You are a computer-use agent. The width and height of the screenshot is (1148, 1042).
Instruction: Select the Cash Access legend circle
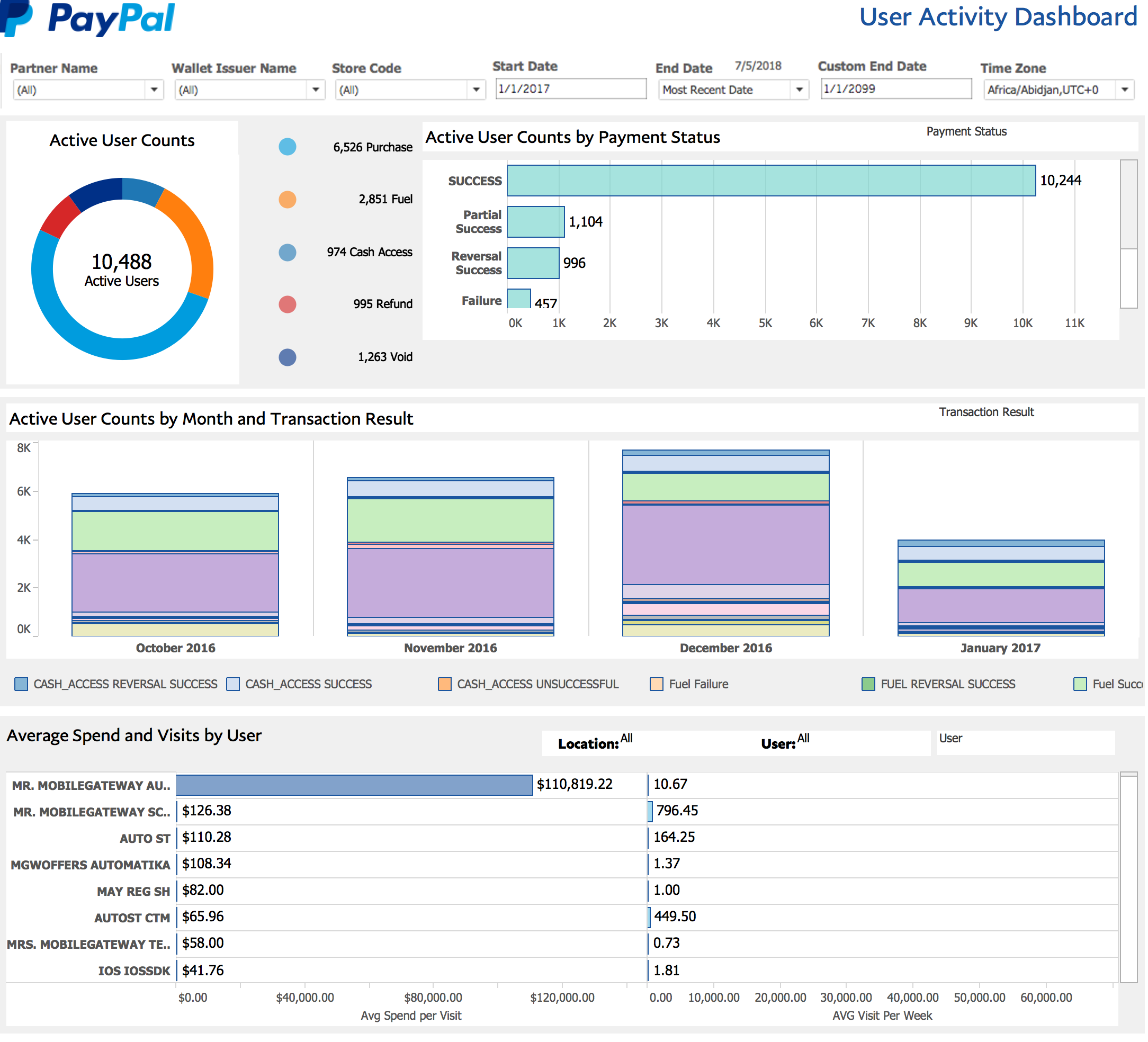(288, 252)
